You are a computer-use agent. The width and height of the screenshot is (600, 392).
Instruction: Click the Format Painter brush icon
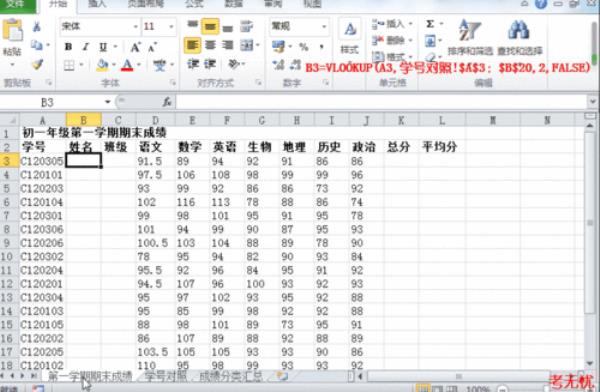click(x=37, y=64)
